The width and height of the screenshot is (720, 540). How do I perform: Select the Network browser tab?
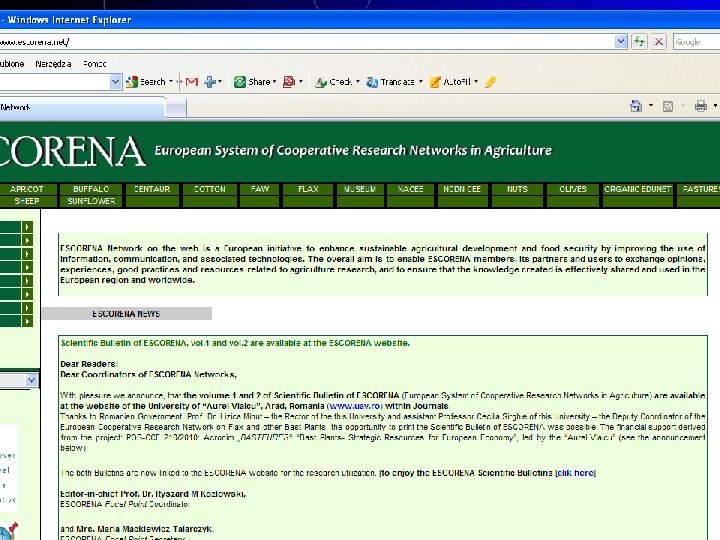82,107
